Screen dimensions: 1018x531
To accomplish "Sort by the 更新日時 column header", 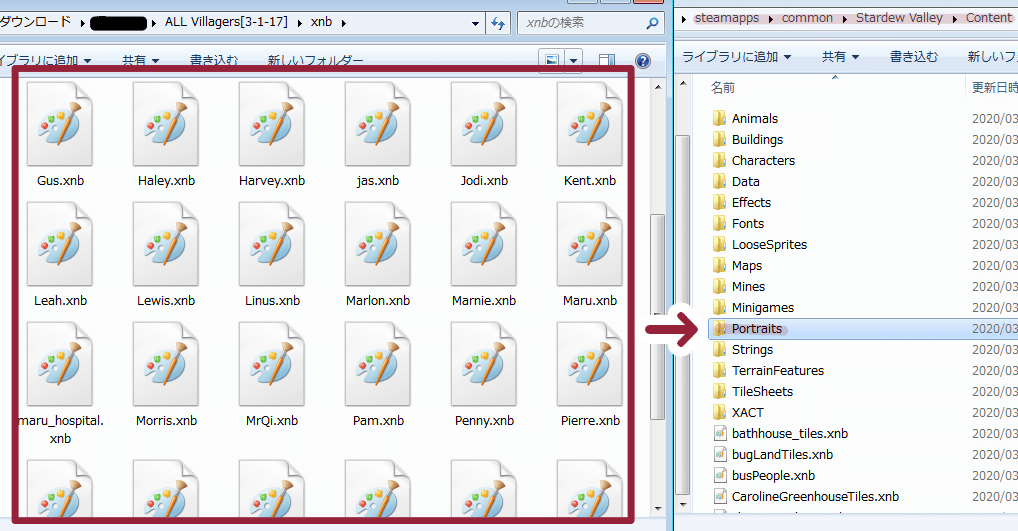I will click(x=994, y=87).
